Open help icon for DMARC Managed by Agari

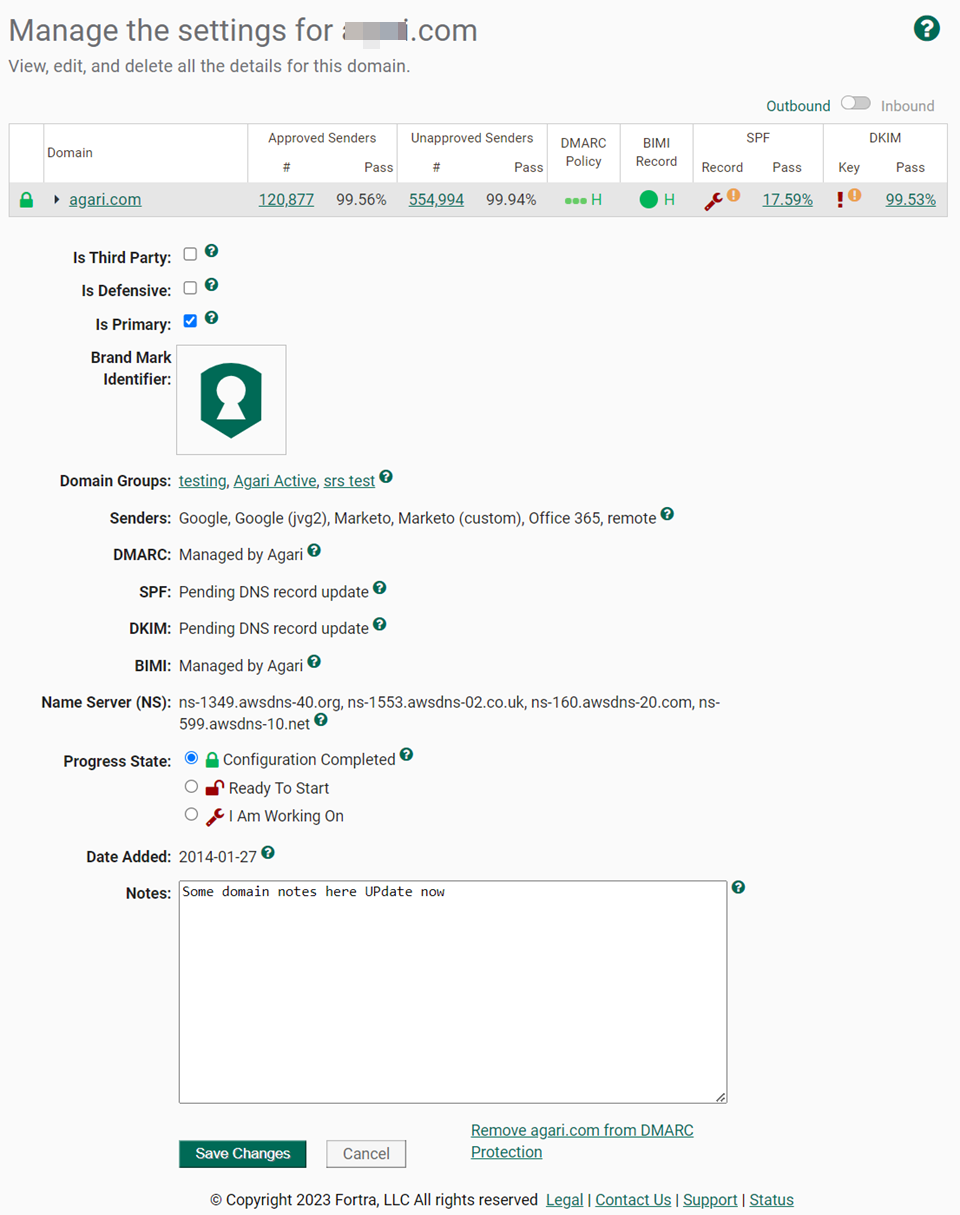click(x=314, y=551)
